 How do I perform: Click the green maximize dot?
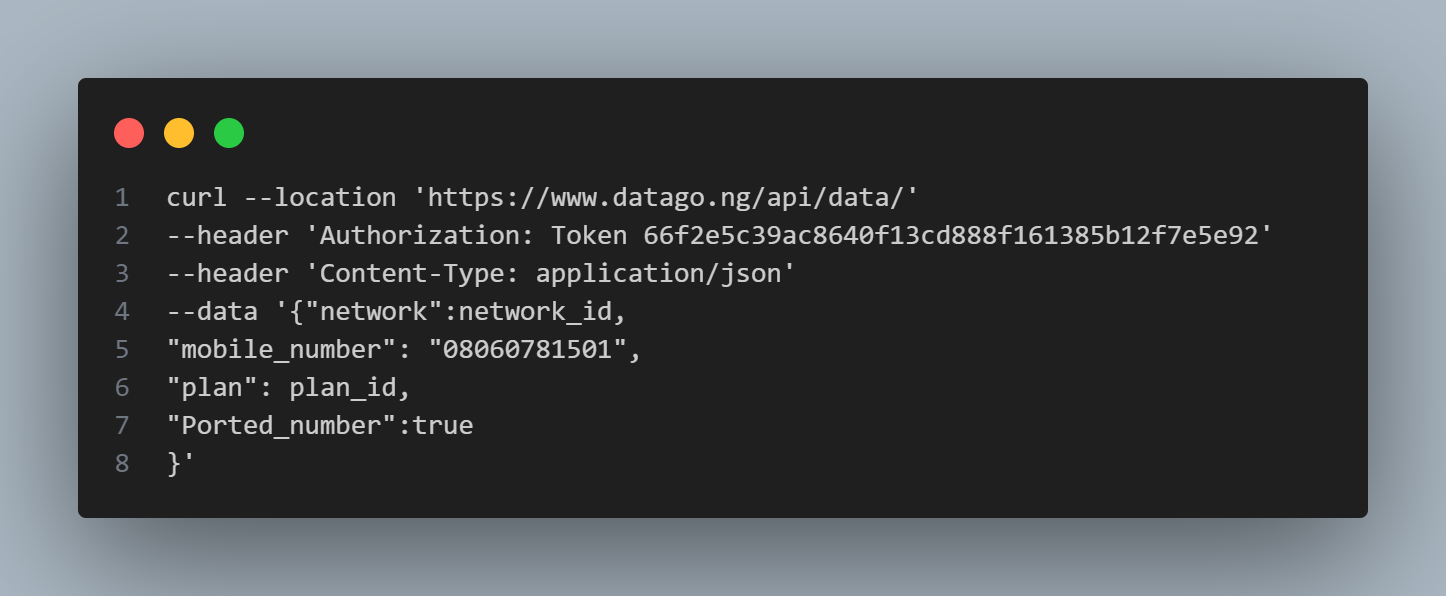coord(229,133)
